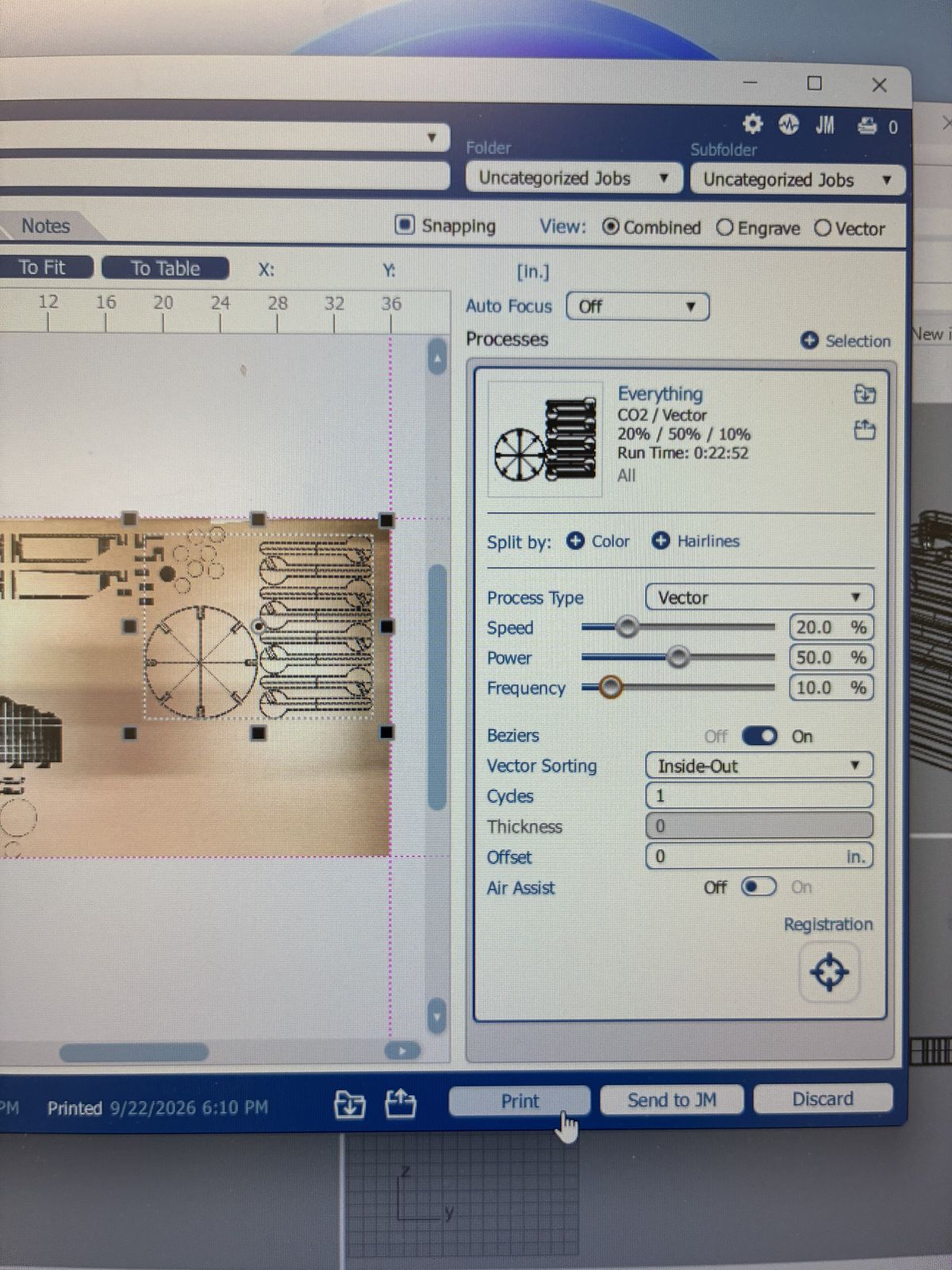Adjust the Speed slider handle
The width and height of the screenshot is (952, 1270).
(627, 627)
